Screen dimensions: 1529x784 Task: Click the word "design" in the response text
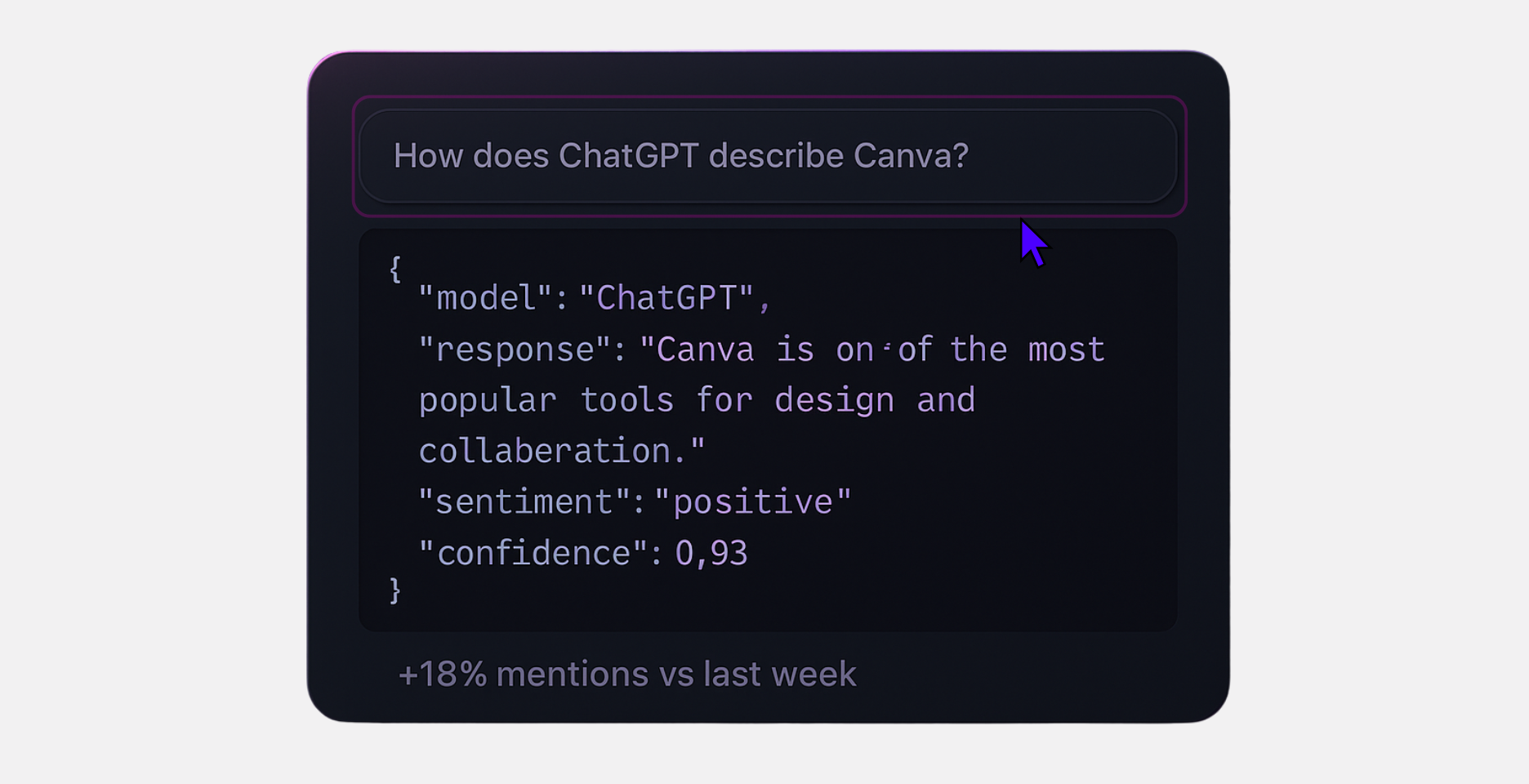pos(834,401)
